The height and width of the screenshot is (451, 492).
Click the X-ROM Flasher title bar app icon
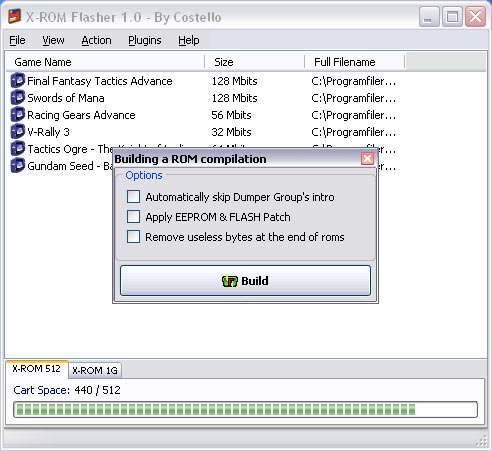pyautogui.click(x=14, y=17)
